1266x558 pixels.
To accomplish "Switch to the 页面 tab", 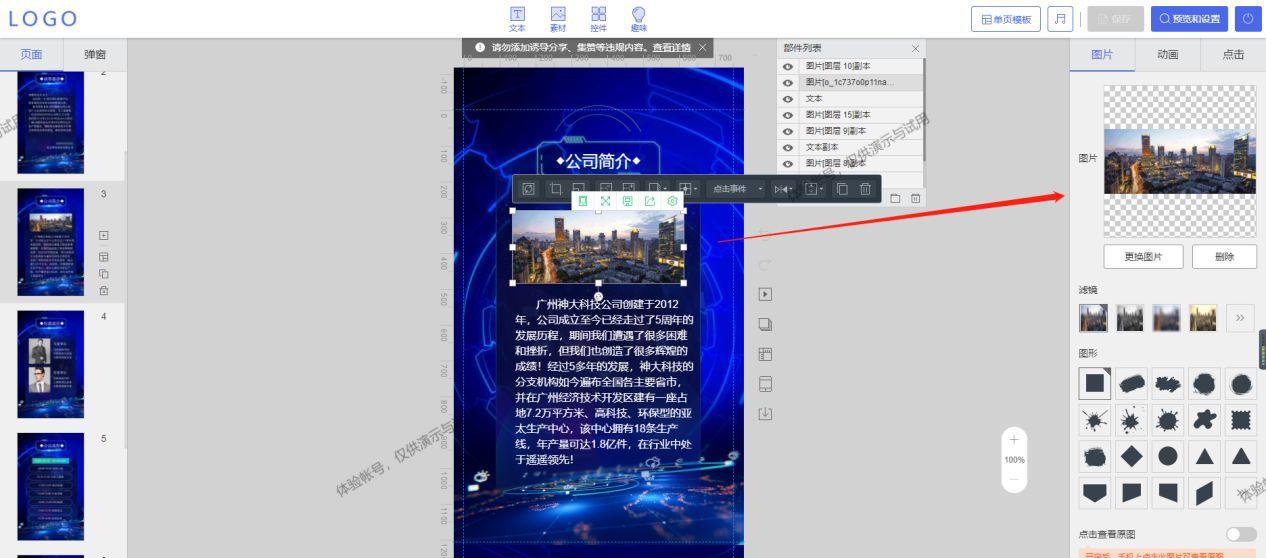I will click(x=31, y=54).
